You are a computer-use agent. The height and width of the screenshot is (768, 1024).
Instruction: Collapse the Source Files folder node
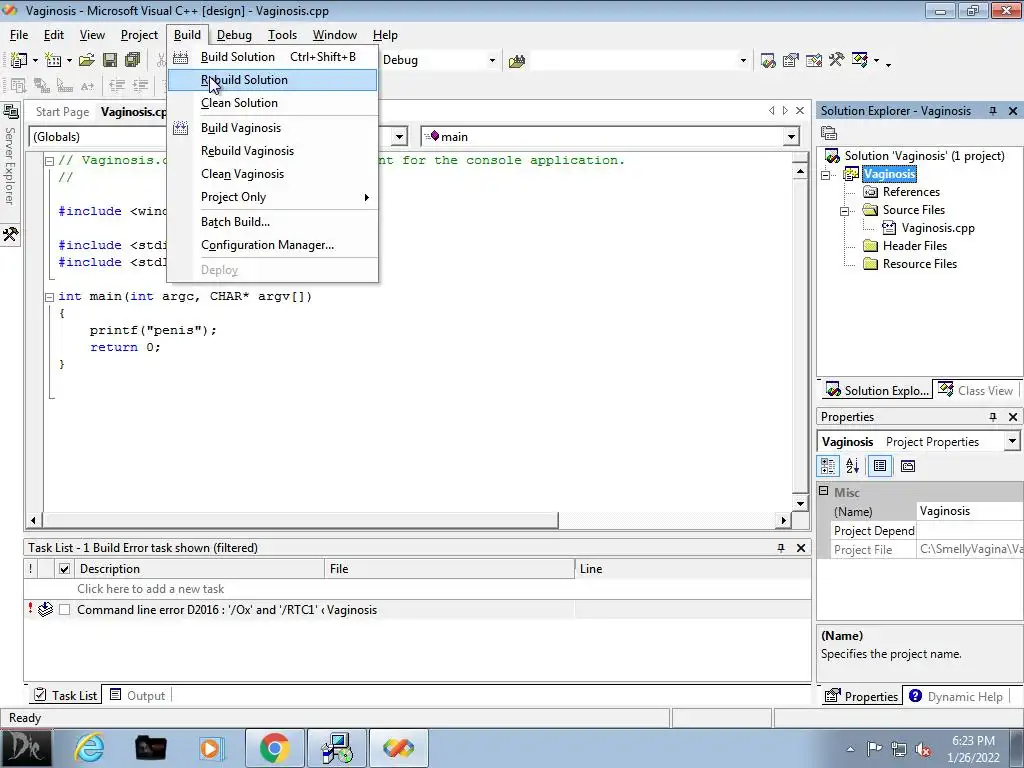(844, 210)
